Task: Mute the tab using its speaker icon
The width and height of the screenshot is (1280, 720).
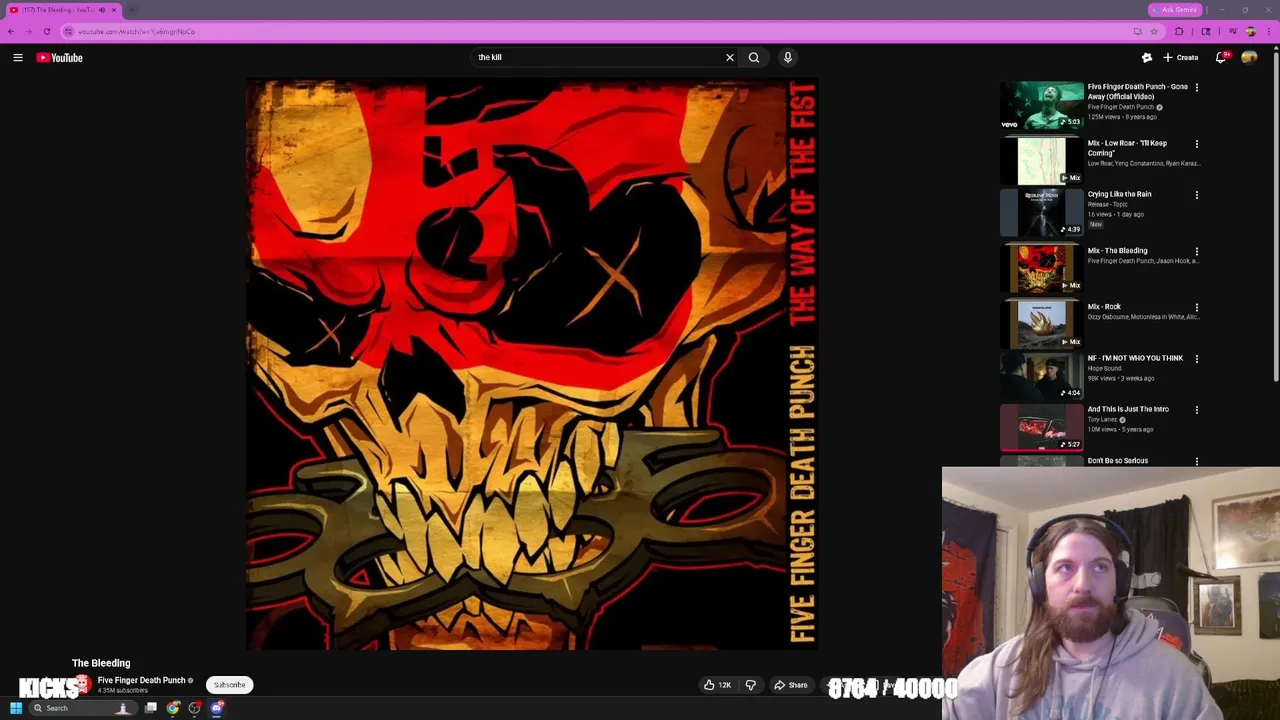Action: pyautogui.click(x=101, y=10)
